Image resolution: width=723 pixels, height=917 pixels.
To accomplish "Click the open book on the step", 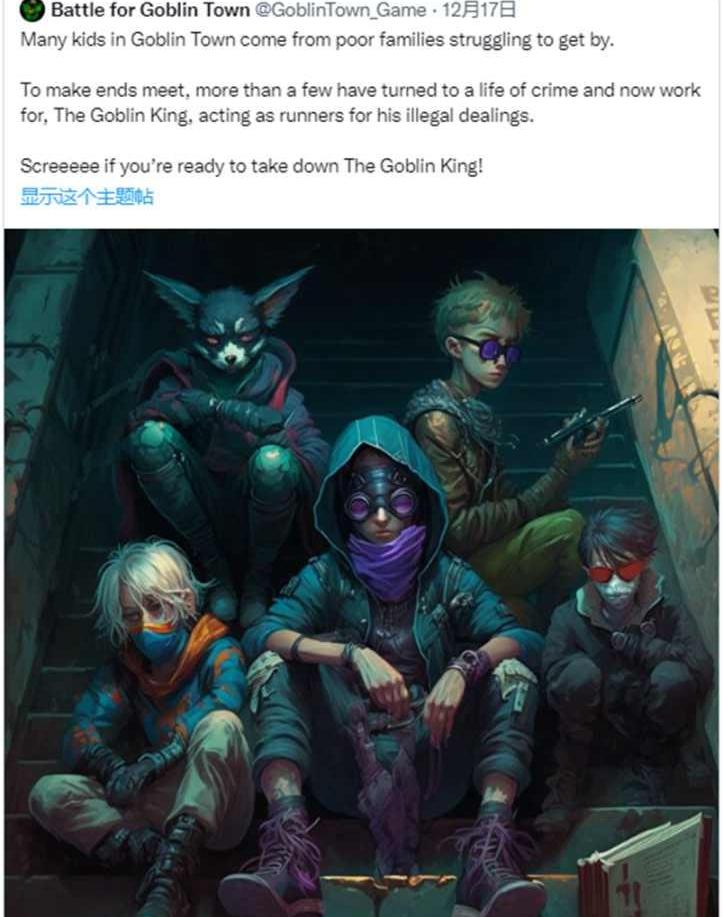I will tap(643, 868).
